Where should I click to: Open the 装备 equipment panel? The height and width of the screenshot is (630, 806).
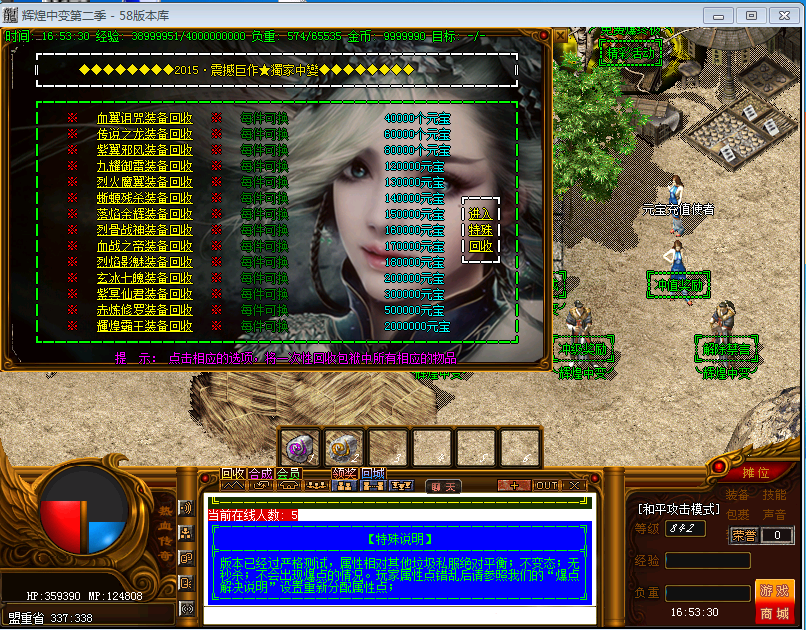[738, 495]
